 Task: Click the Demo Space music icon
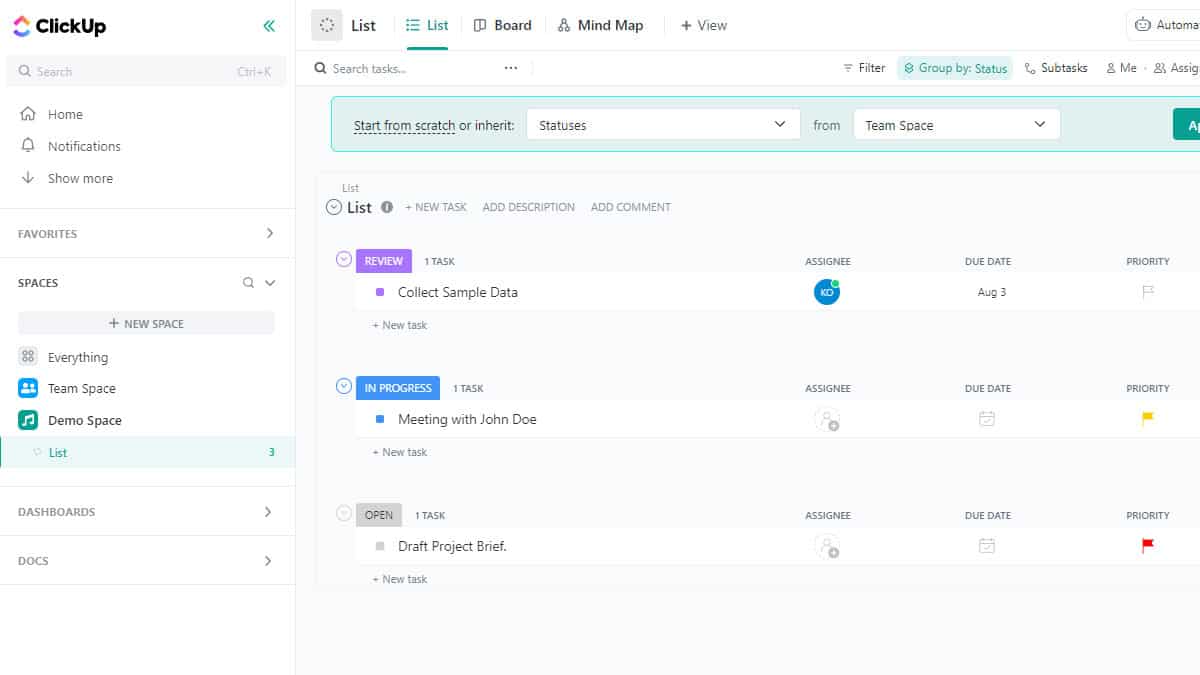coord(28,420)
